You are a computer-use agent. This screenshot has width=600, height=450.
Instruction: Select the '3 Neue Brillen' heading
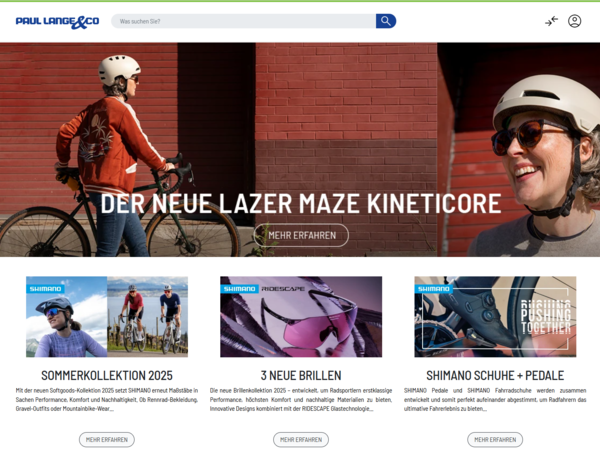301,375
